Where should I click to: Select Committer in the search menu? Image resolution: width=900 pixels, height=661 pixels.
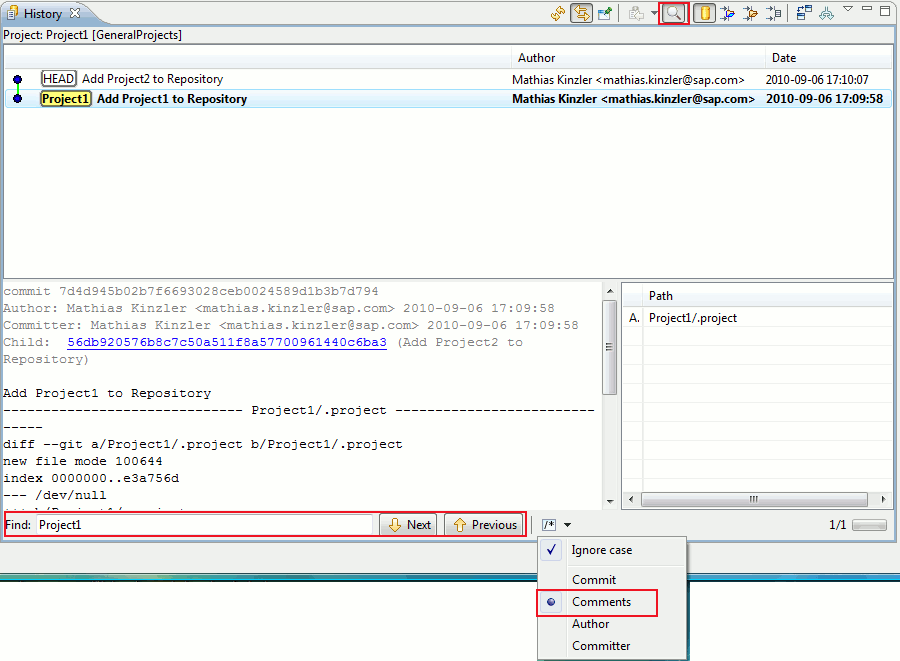[x=601, y=646]
